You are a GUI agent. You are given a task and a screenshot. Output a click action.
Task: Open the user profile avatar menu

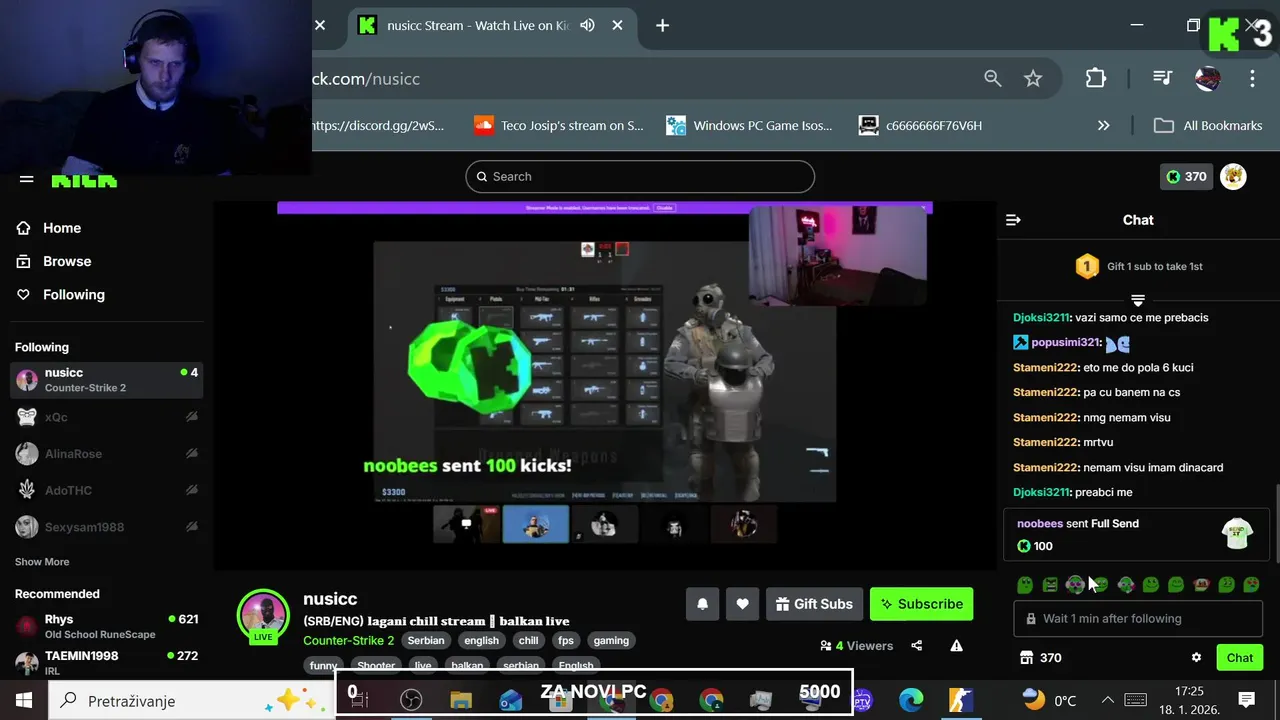1233,177
